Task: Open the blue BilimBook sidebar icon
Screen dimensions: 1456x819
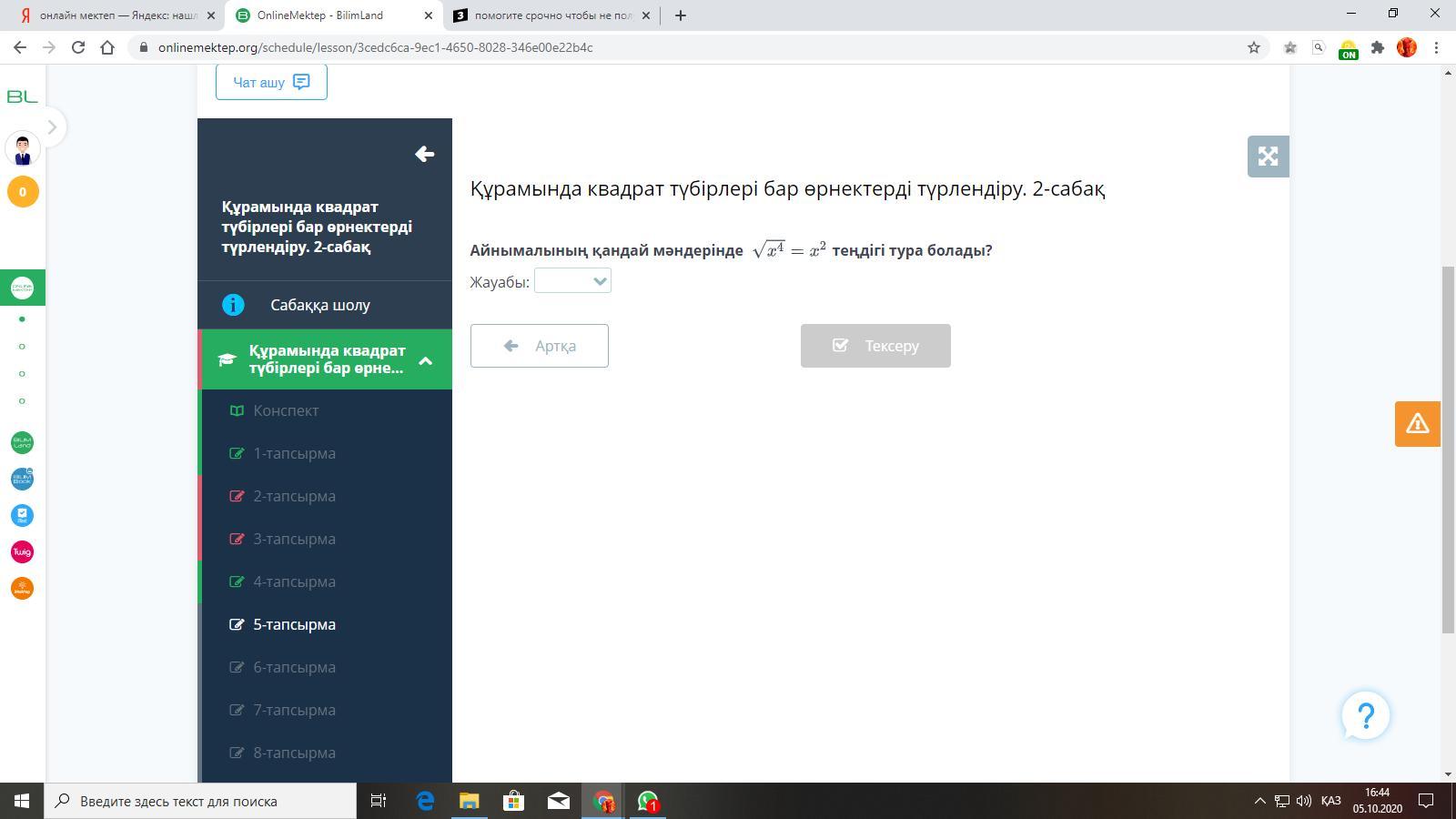Action: click(22, 479)
